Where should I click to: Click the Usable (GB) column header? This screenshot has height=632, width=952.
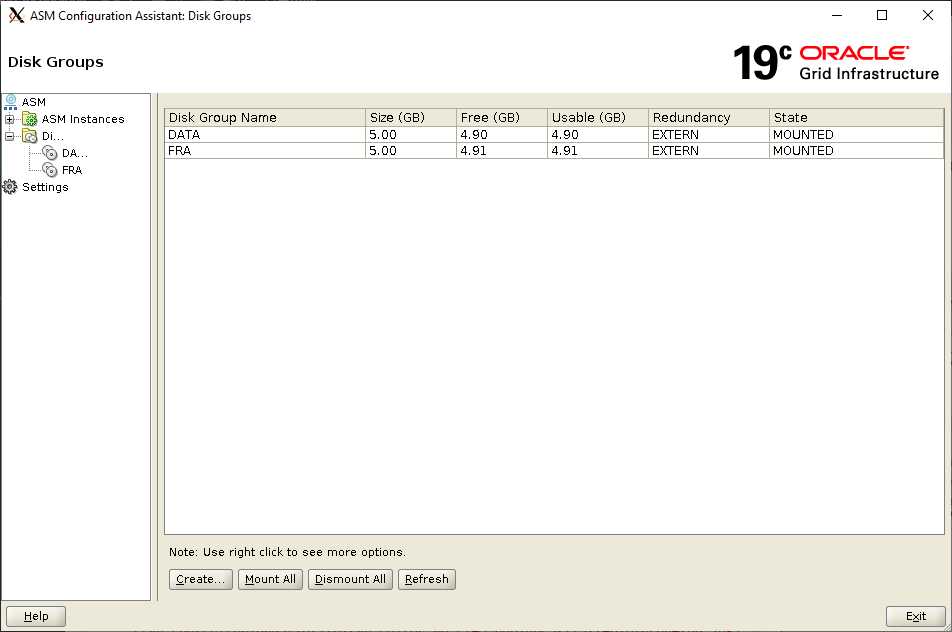pyautogui.click(x=598, y=117)
